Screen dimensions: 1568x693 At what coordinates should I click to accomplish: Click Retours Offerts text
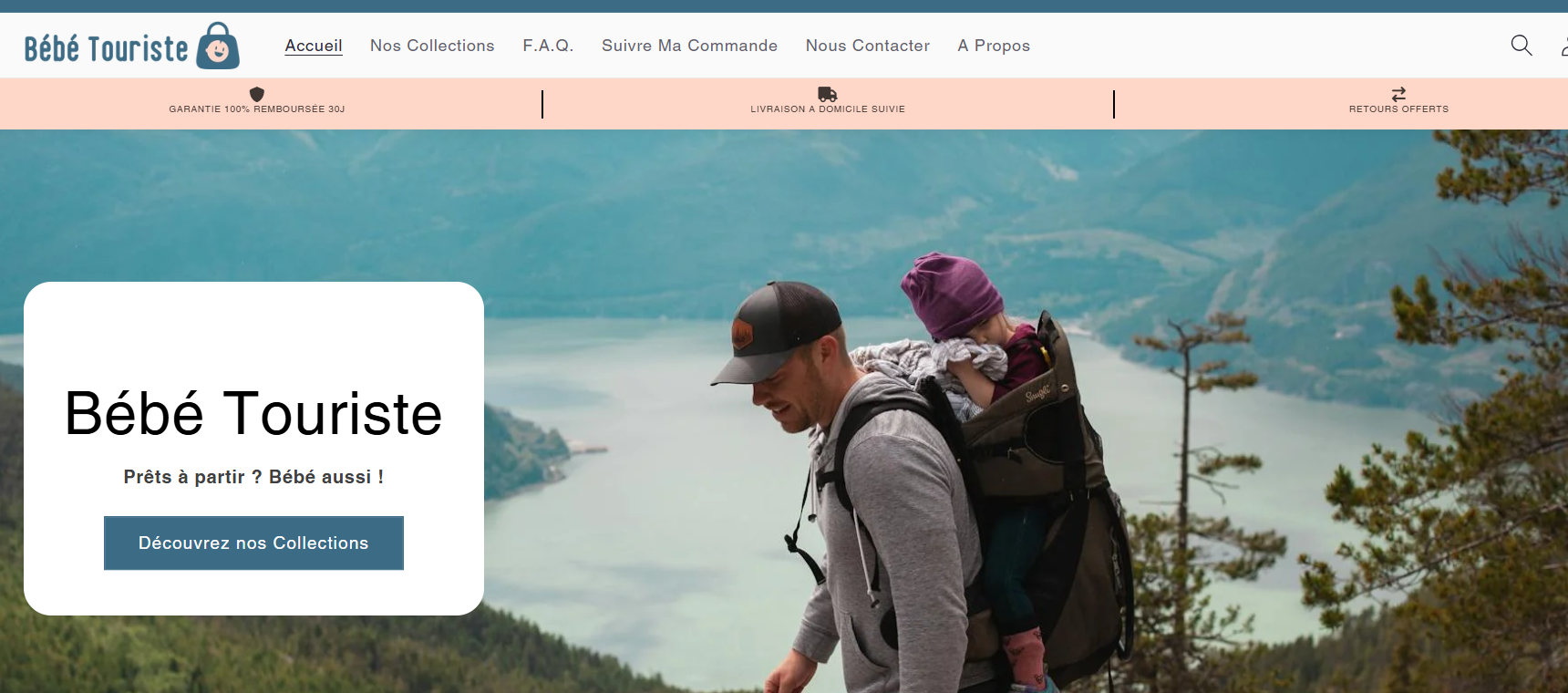1398,109
